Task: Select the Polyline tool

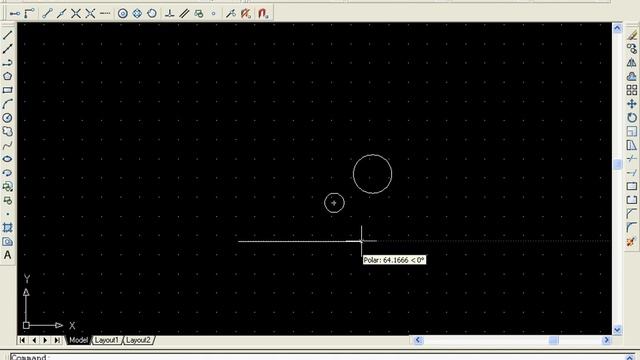Action: point(7,62)
